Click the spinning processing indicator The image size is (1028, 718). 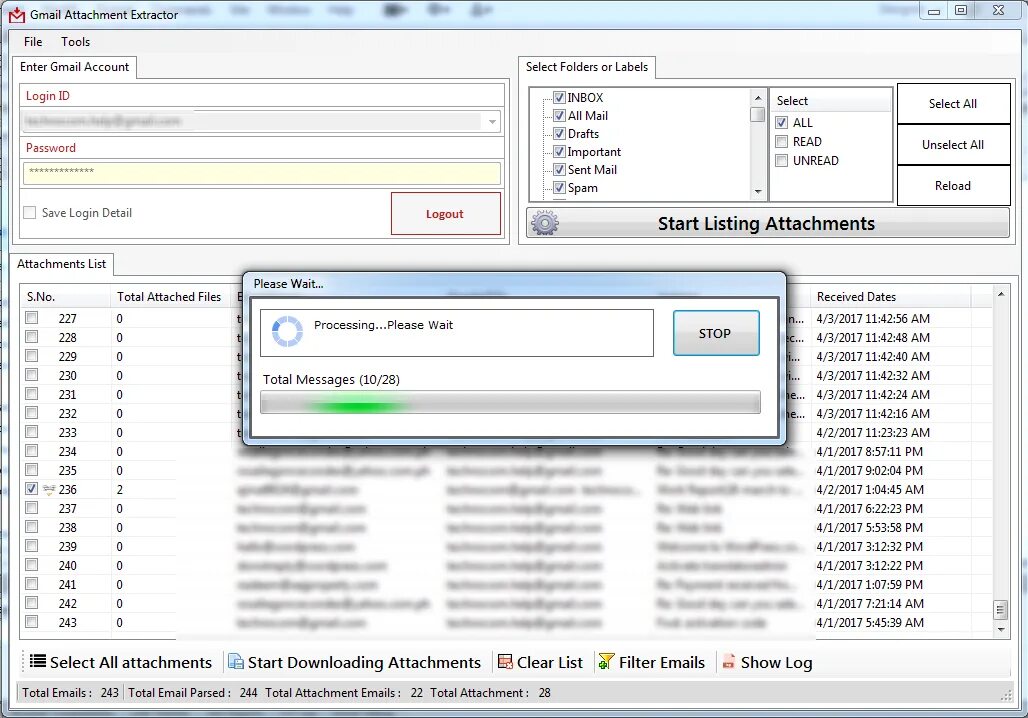(x=287, y=331)
